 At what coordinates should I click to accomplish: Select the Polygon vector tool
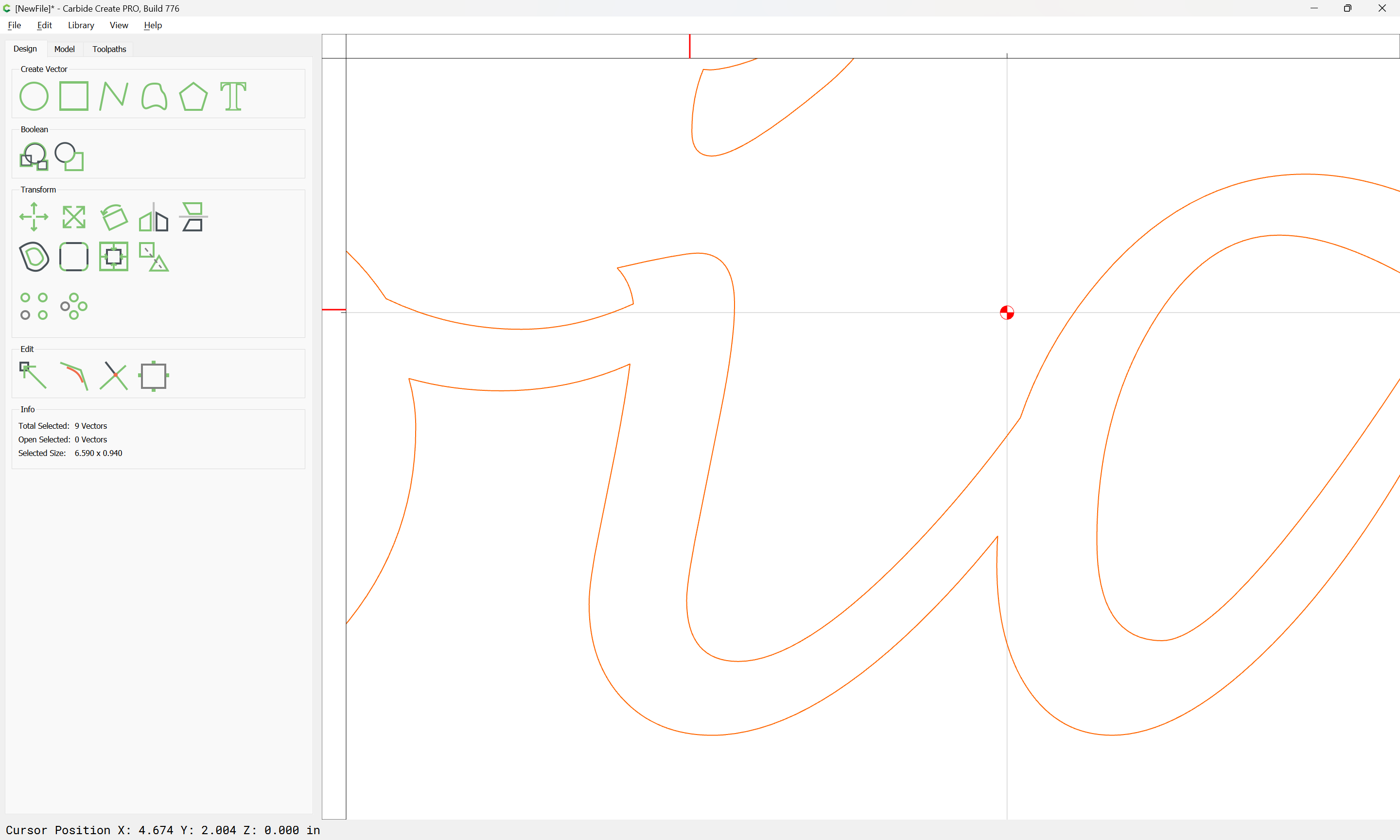coord(193,96)
